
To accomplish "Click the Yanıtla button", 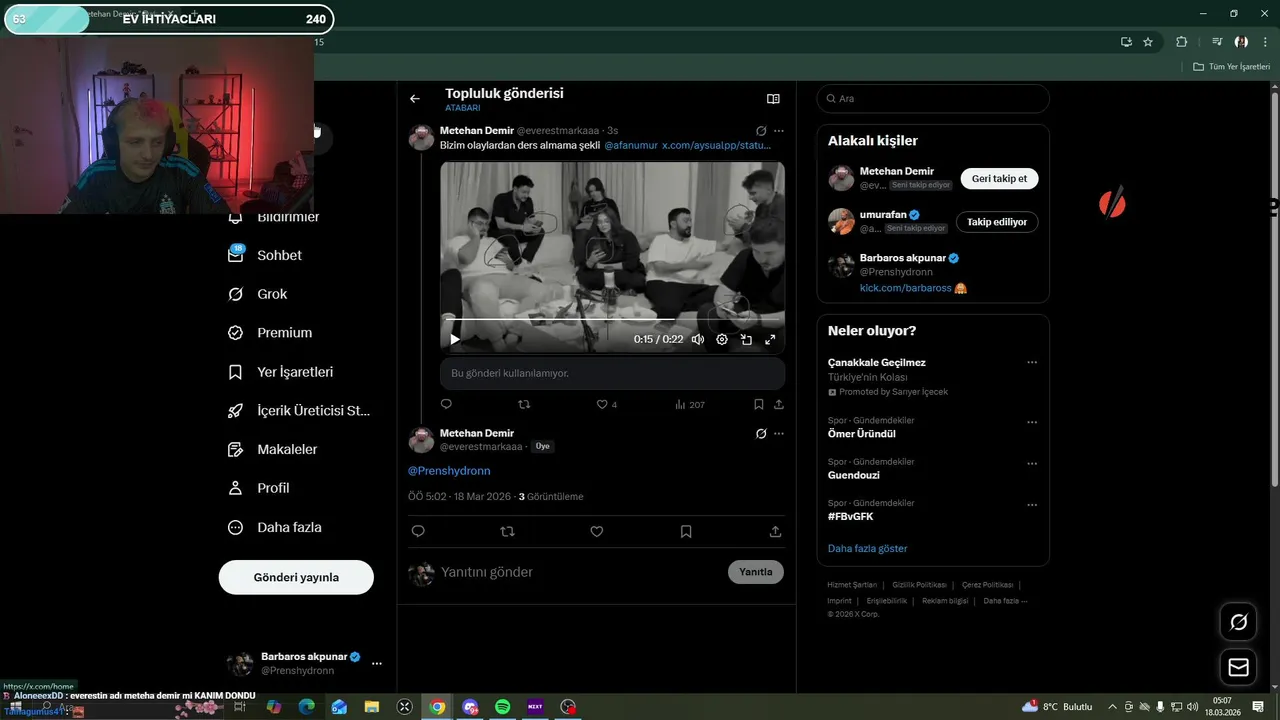I will coord(756,572).
